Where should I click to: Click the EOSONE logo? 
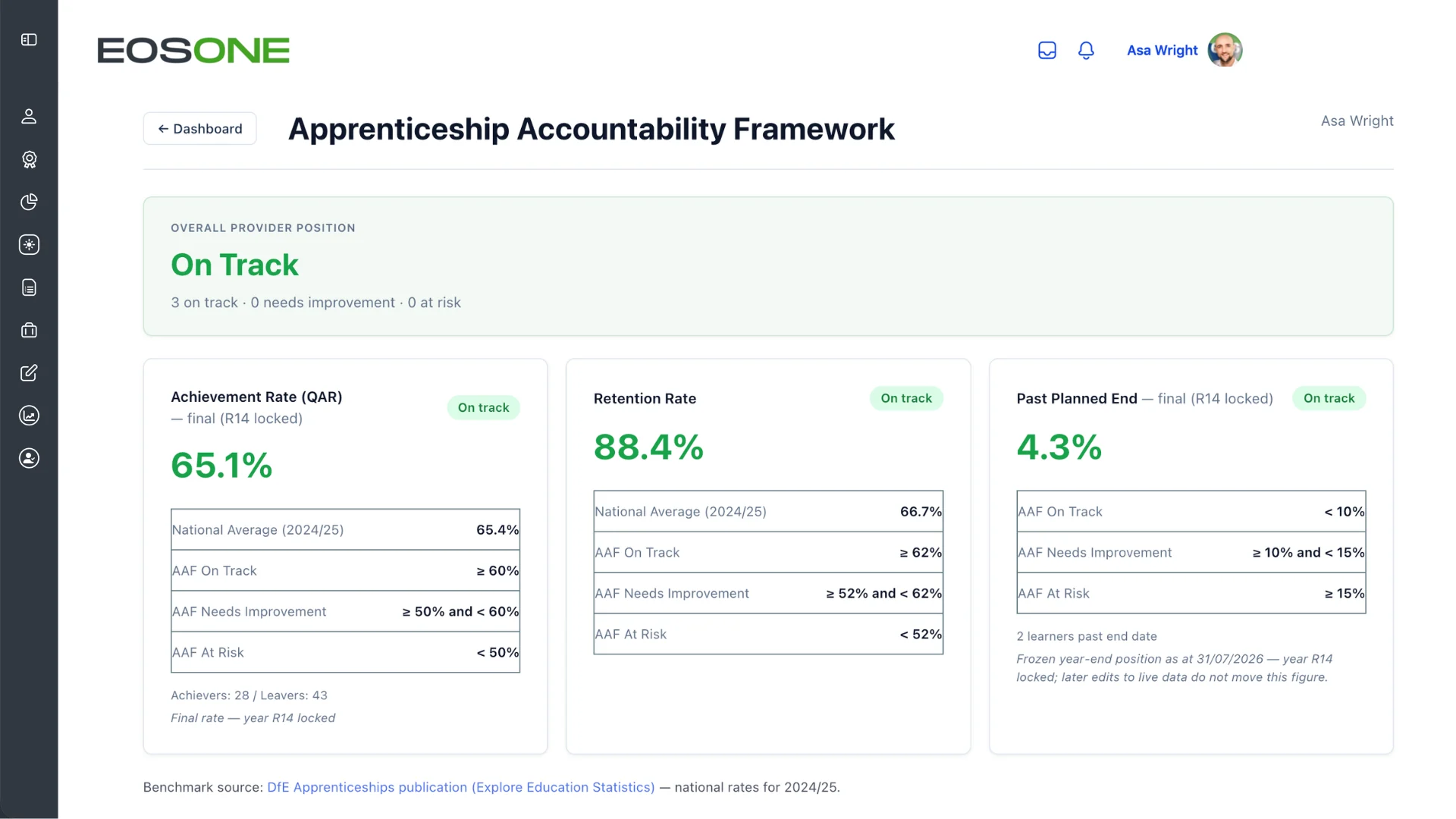click(x=193, y=51)
